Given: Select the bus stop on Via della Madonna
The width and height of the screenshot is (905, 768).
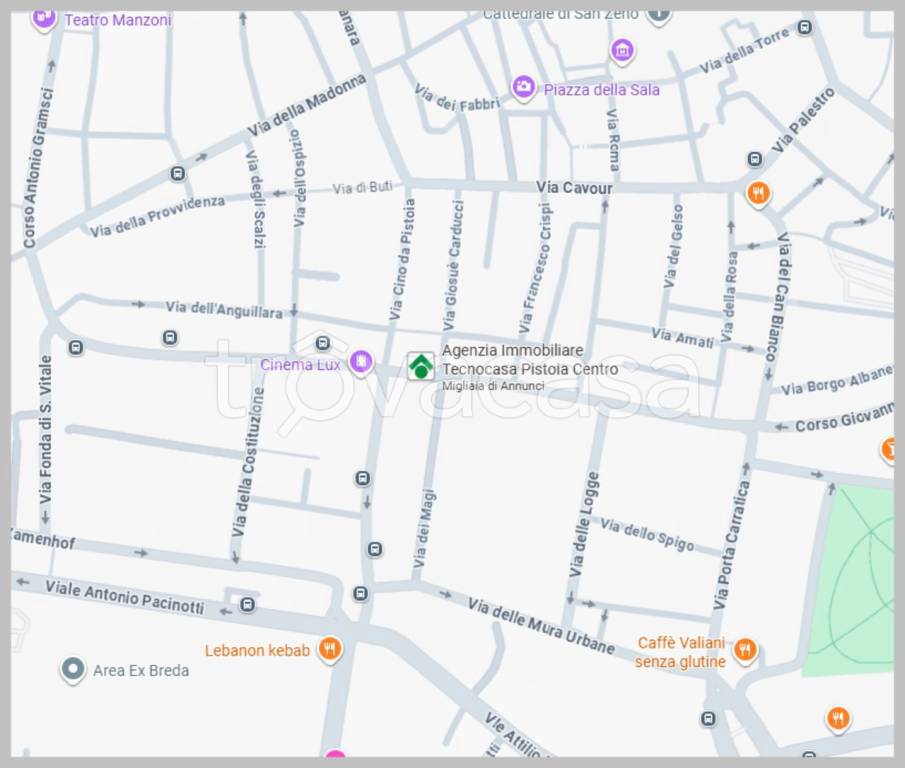Looking at the screenshot, I should click(x=178, y=173).
